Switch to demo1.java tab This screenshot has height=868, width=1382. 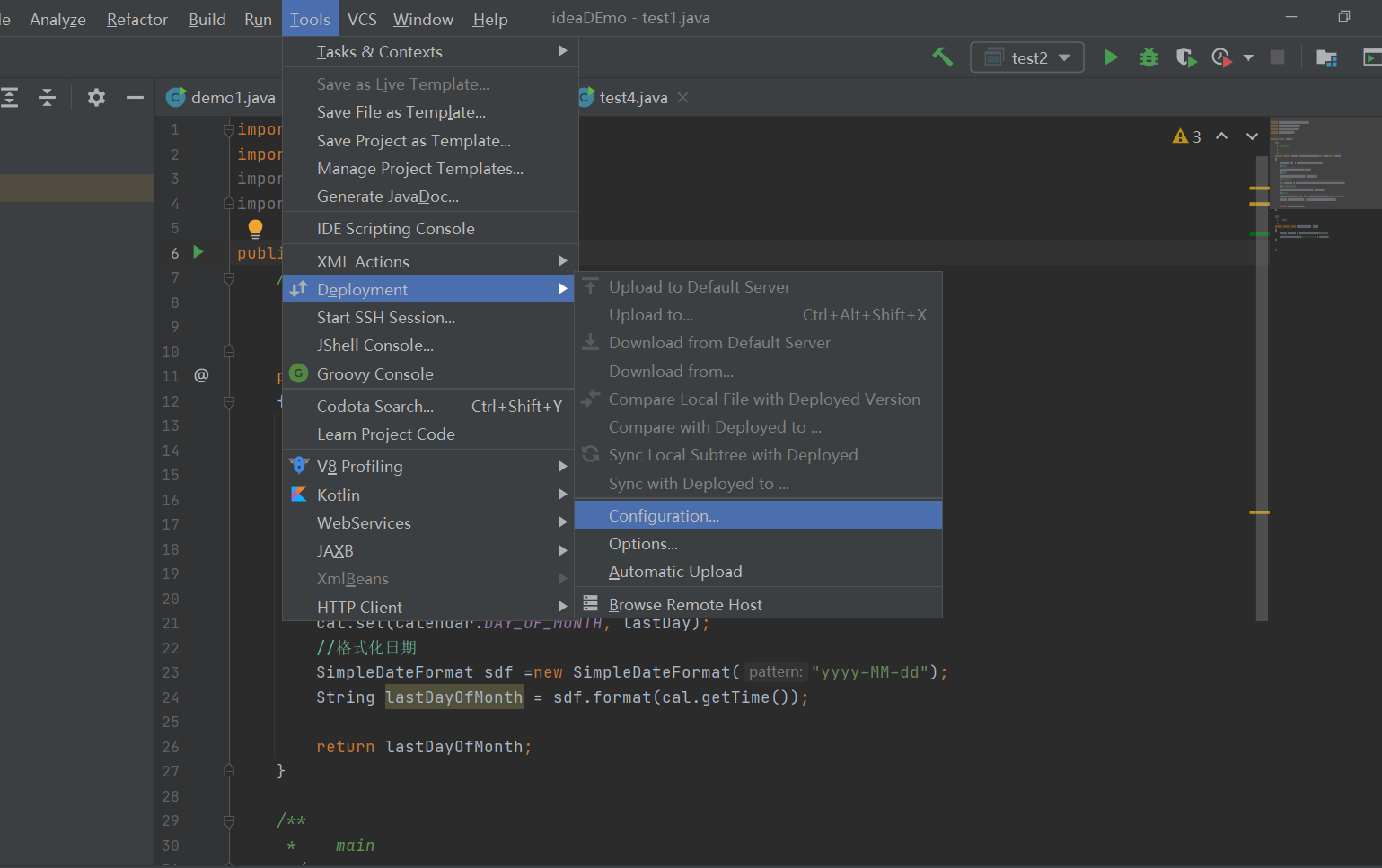click(222, 97)
